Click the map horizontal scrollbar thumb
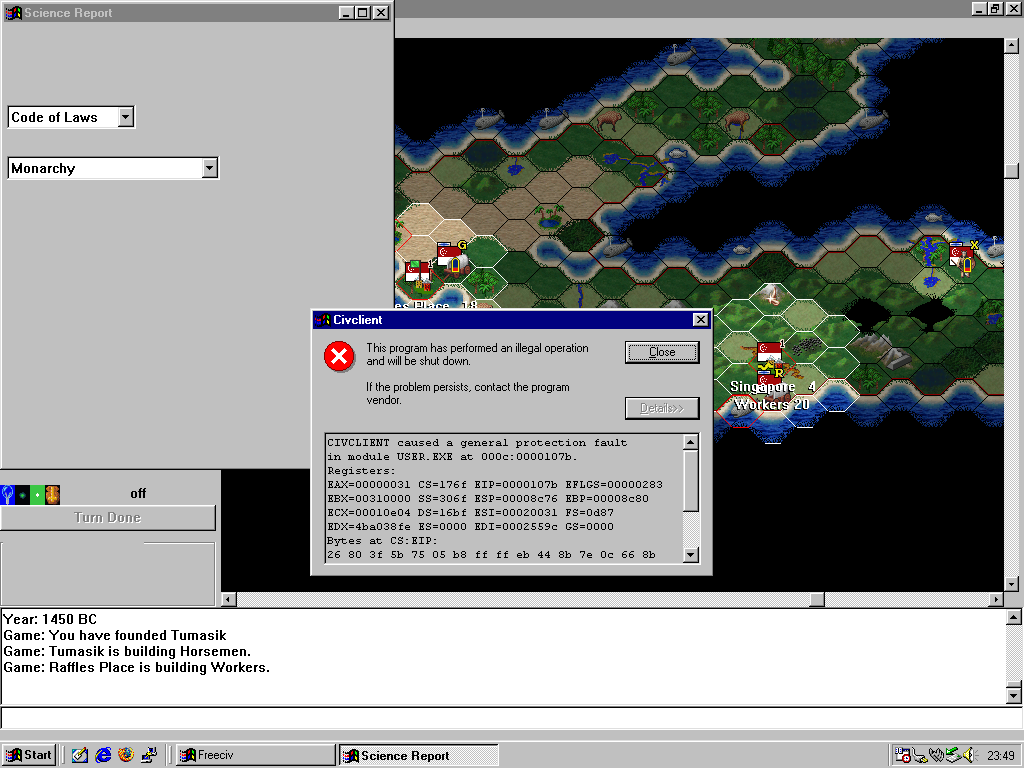The height and width of the screenshot is (768, 1024). pyautogui.click(x=817, y=599)
